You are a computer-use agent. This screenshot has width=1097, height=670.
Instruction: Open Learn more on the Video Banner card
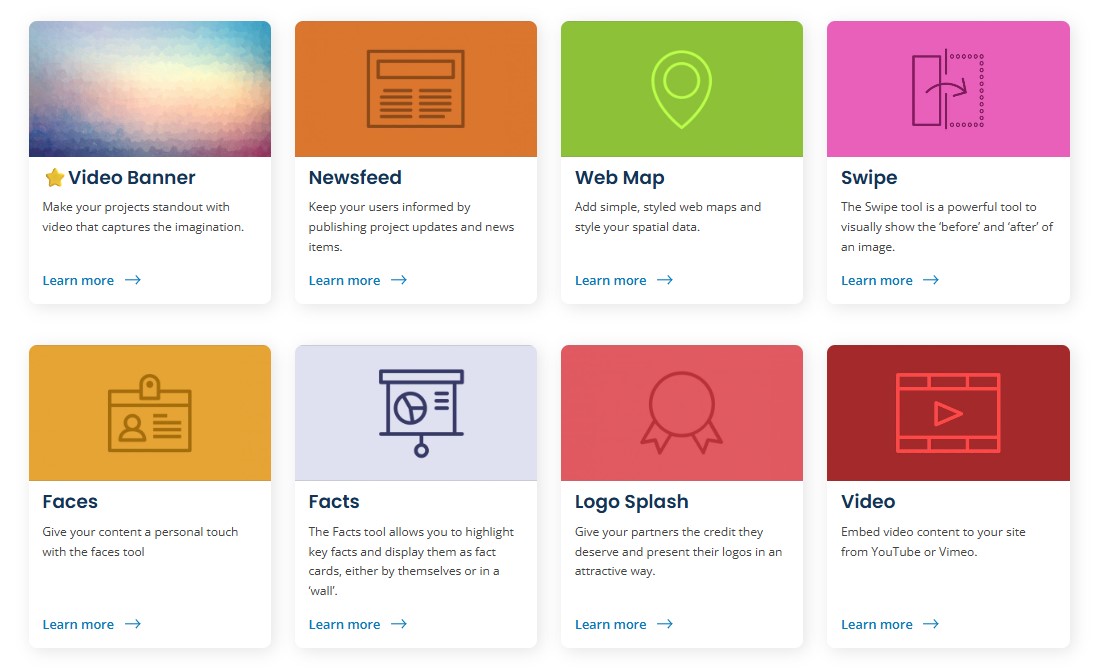[79, 280]
